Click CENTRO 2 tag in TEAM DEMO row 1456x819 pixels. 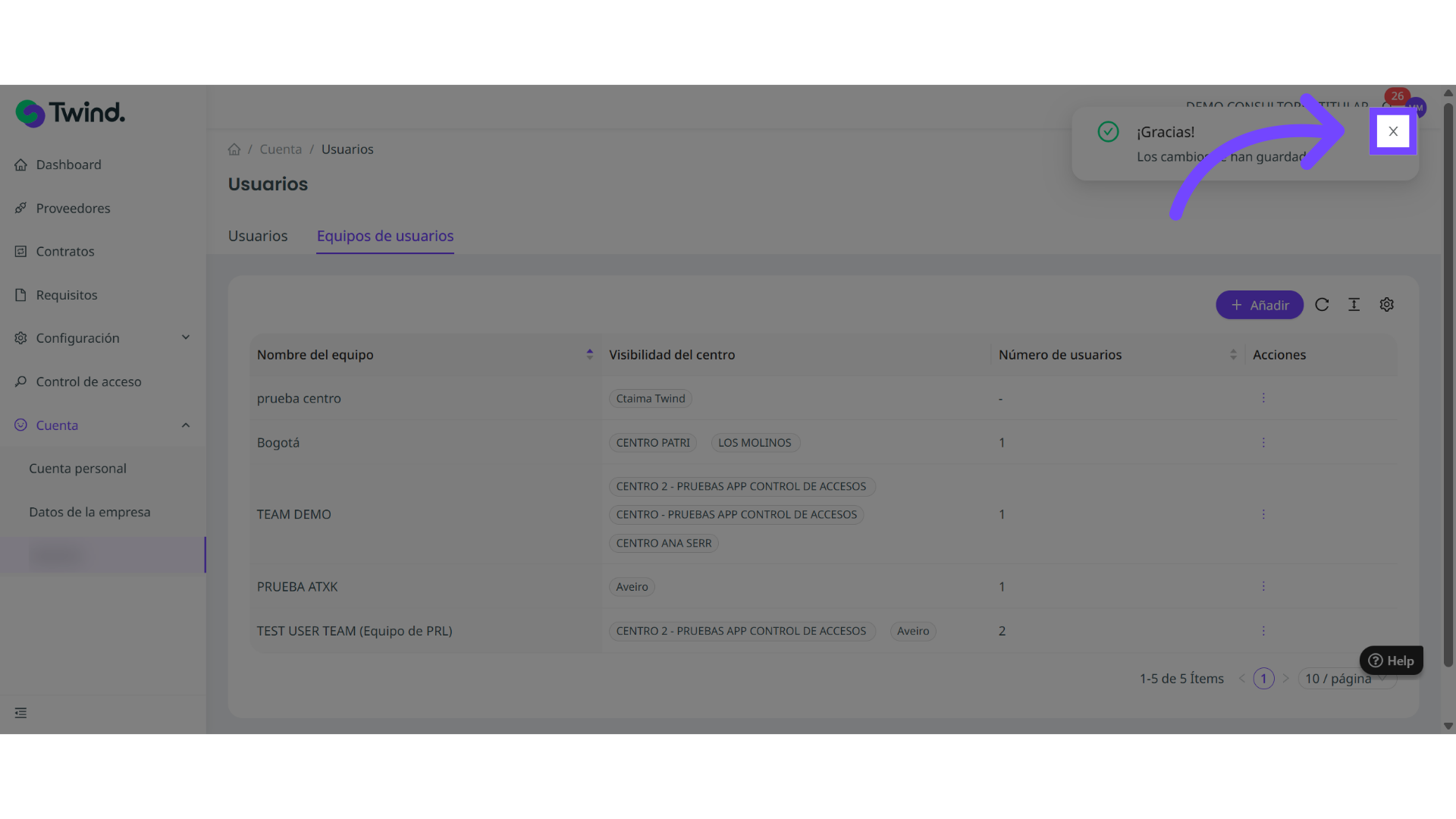click(x=742, y=487)
